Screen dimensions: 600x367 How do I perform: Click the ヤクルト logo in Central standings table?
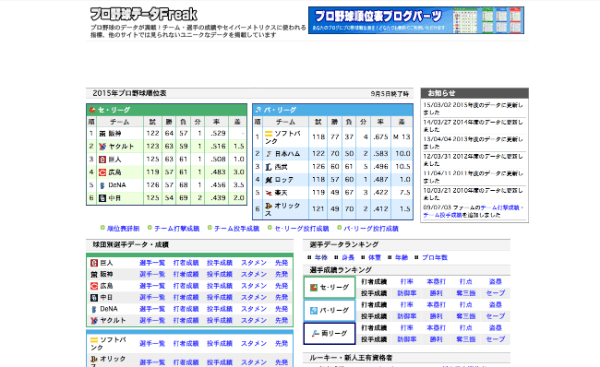click(103, 147)
